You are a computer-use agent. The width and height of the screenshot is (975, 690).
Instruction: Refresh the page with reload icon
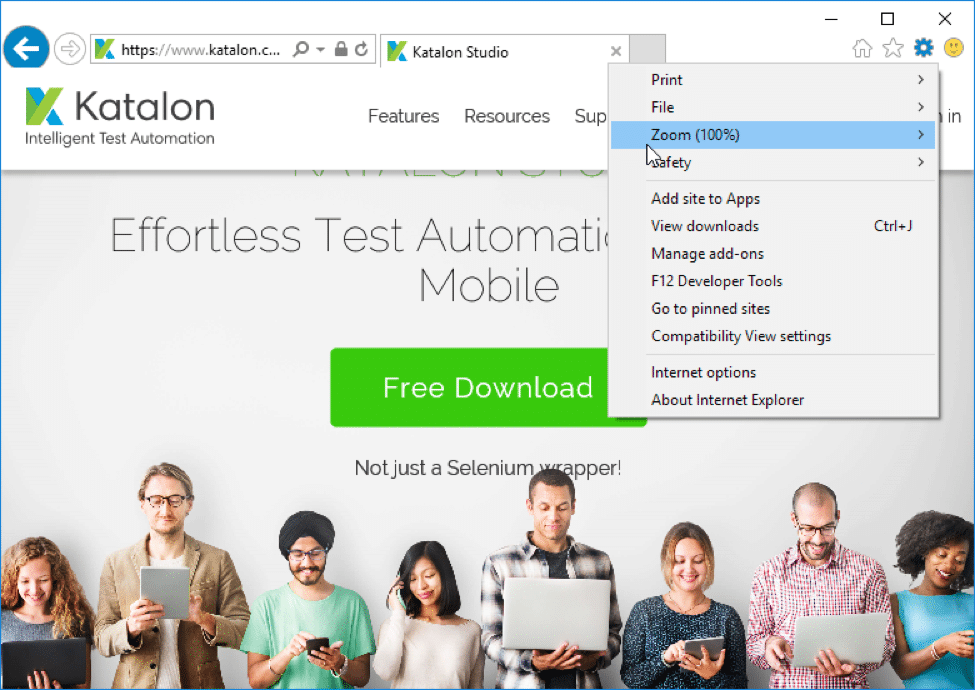click(x=361, y=48)
